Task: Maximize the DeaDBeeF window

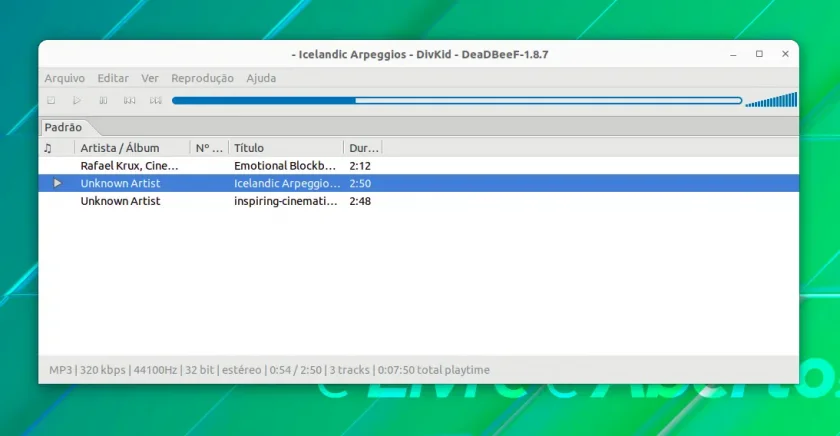Action: coord(759,54)
